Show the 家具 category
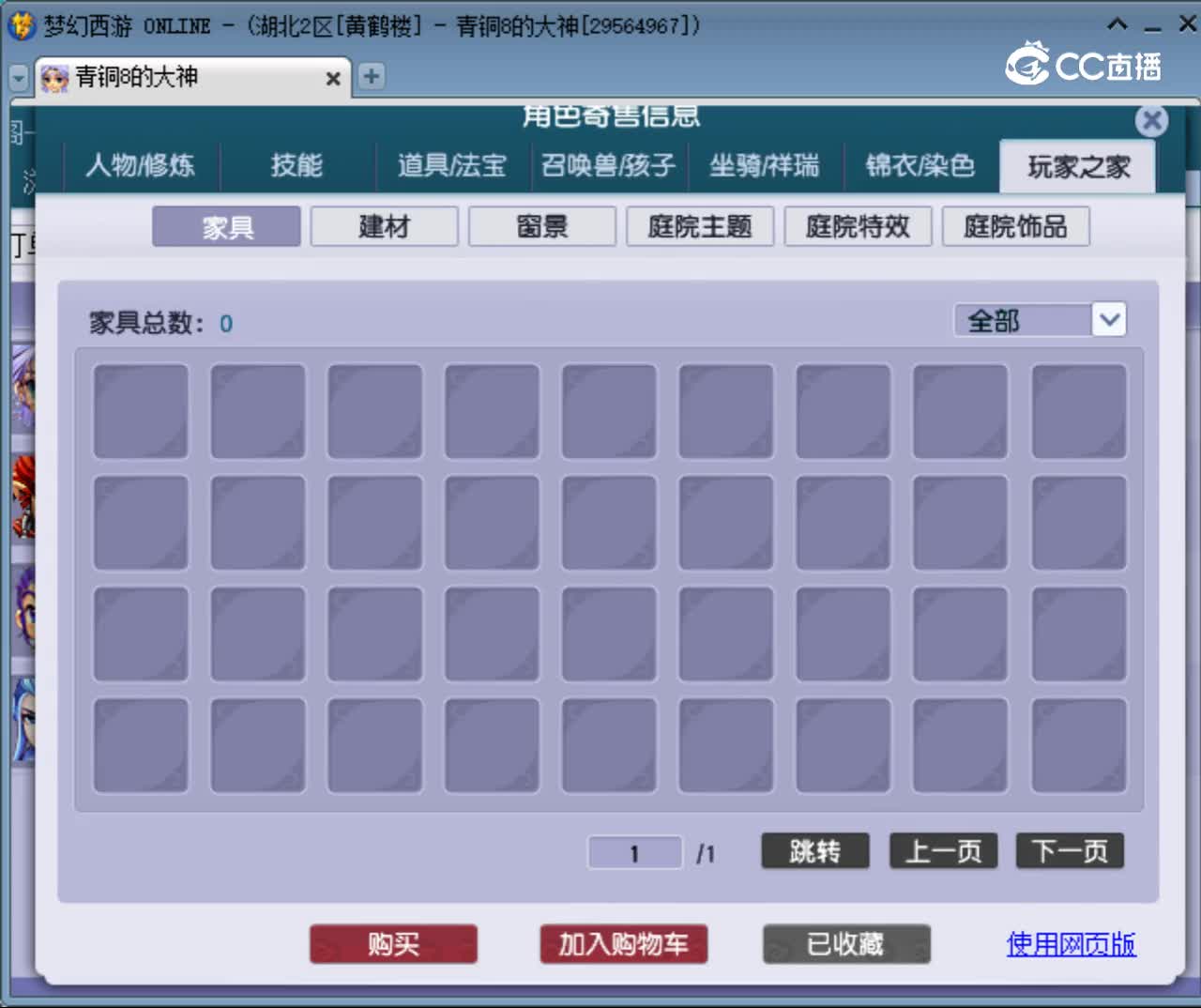Viewport: 1201px width, 1008px height. (x=227, y=226)
